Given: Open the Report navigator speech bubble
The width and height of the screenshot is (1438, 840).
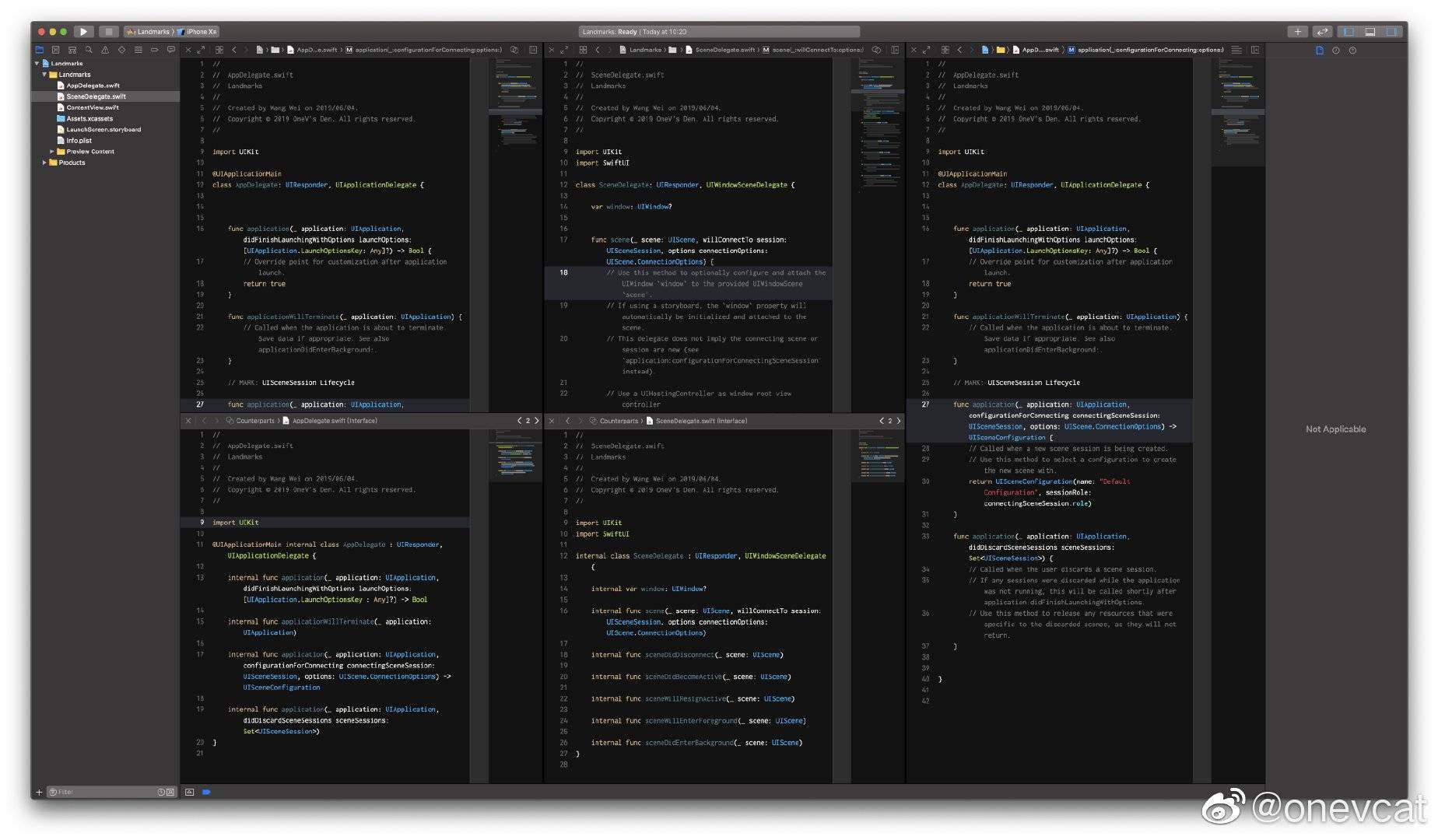Looking at the screenshot, I should 171,50.
